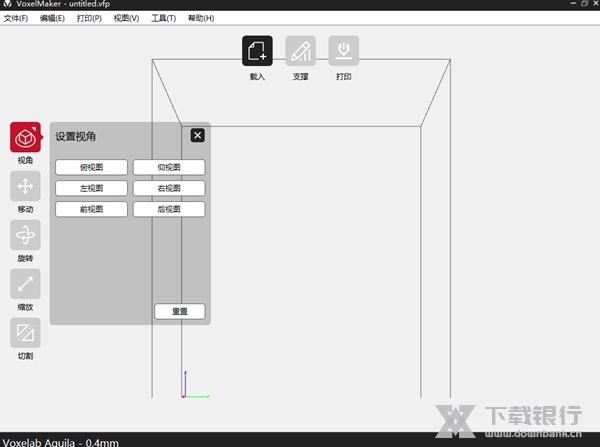Close the 设置视角 panel

pos(197,135)
